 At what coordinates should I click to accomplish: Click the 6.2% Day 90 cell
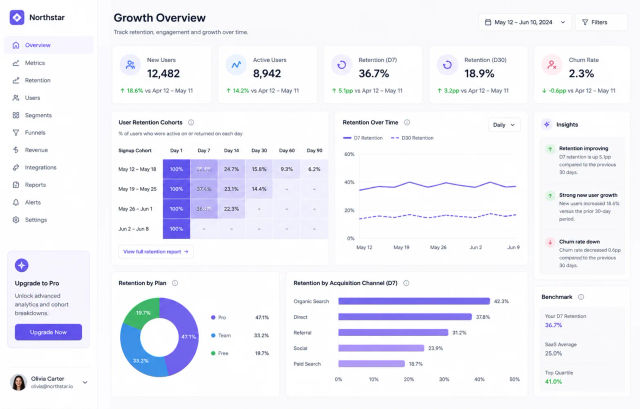coord(314,169)
